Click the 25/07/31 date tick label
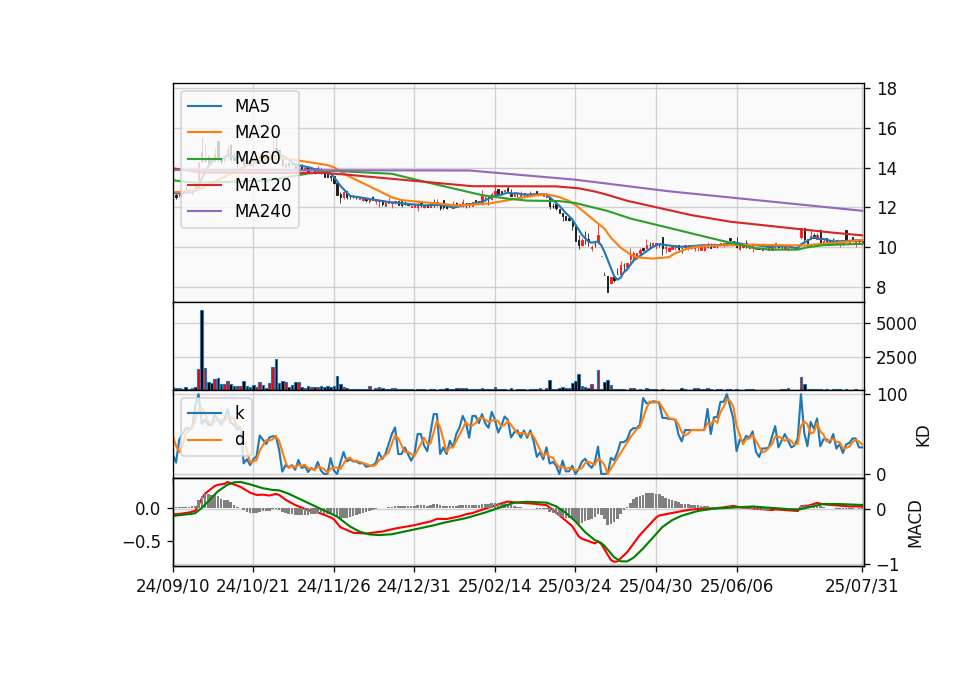960x690 pixels. pos(861,587)
